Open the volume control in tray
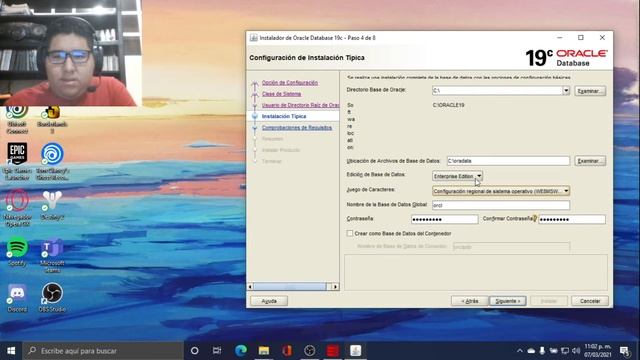The height and width of the screenshot is (360, 640). [576, 351]
